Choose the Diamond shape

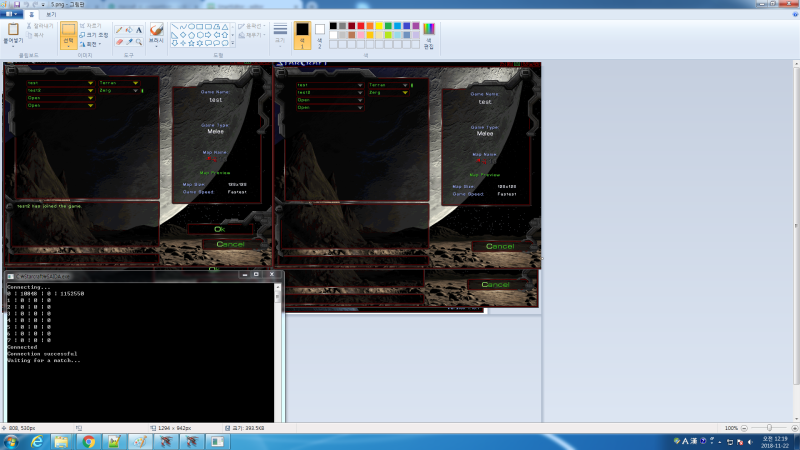coord(183,35)
